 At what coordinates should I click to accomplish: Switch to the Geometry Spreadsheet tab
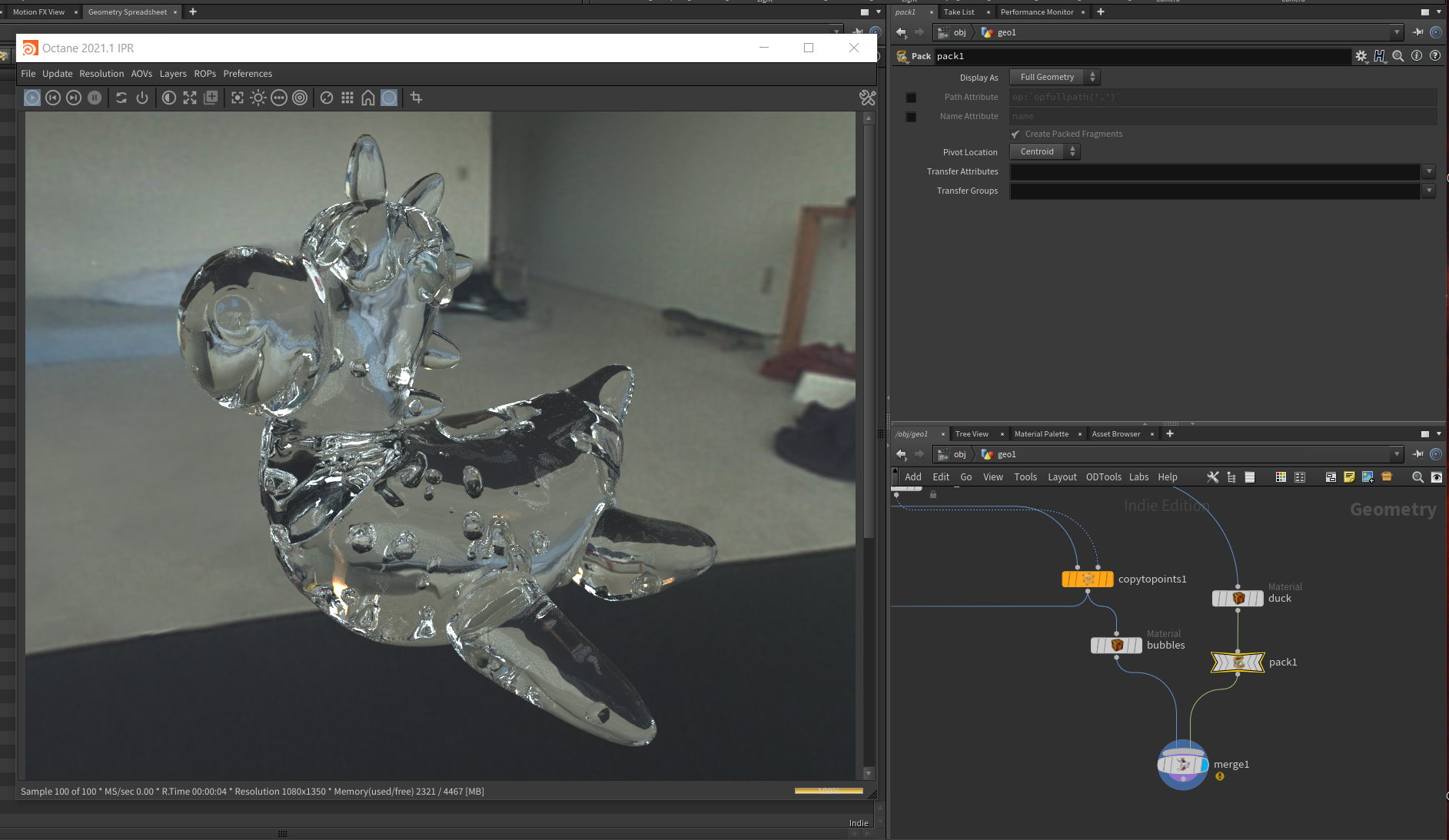128,12
